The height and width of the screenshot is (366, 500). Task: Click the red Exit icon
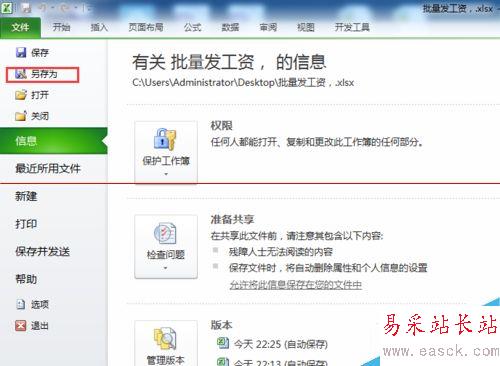pos(21,325)
